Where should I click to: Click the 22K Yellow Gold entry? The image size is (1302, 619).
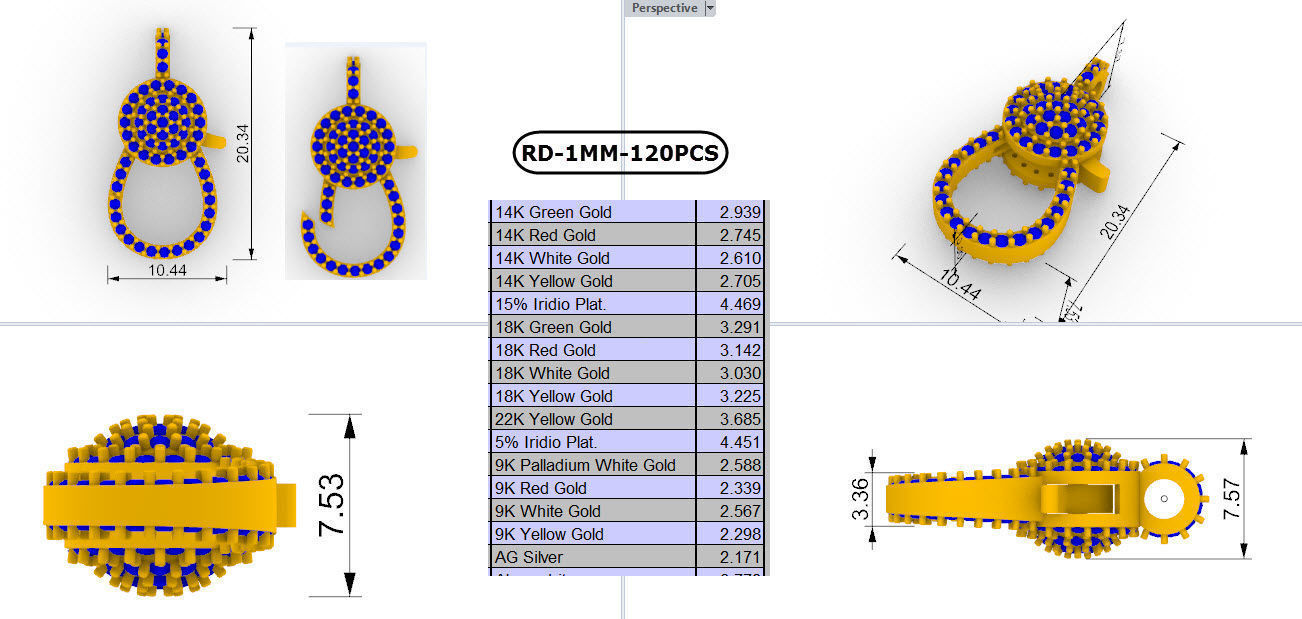pos(628,419)
